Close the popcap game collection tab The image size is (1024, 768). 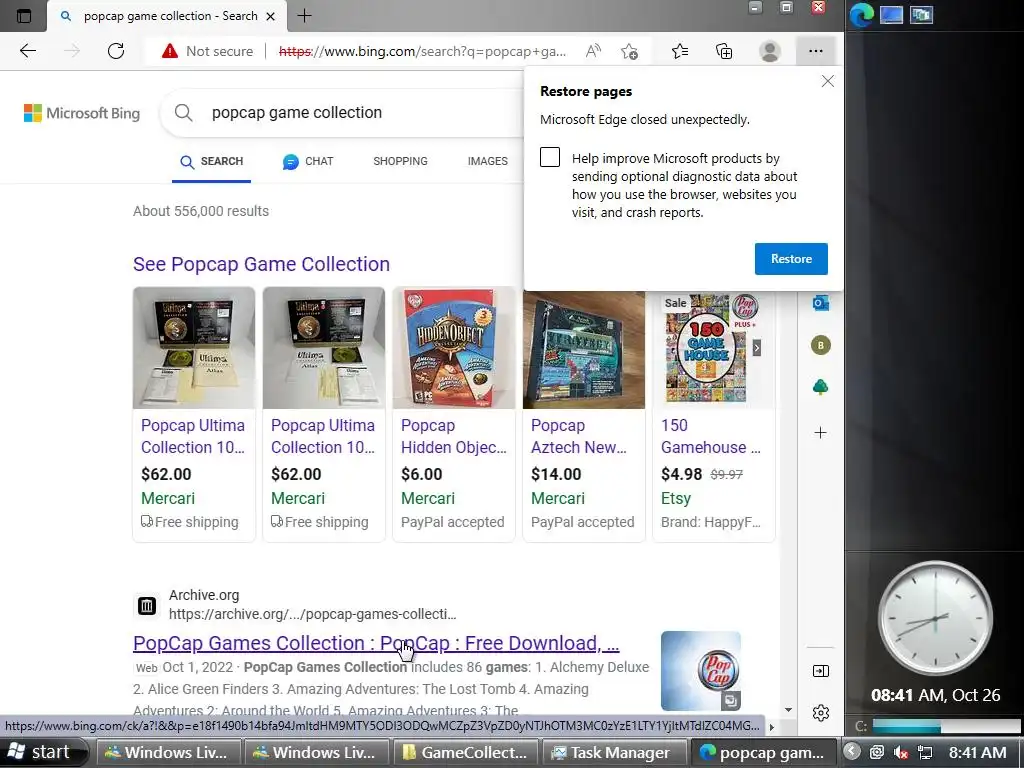pos(270,16)
